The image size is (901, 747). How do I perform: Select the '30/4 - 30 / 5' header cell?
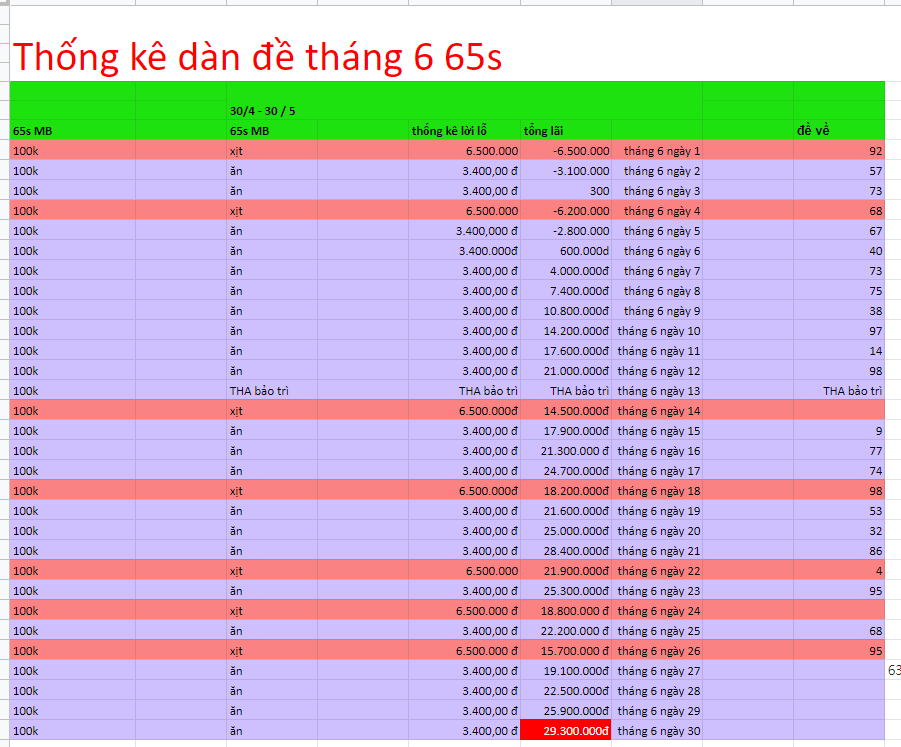tap(262, 111)
